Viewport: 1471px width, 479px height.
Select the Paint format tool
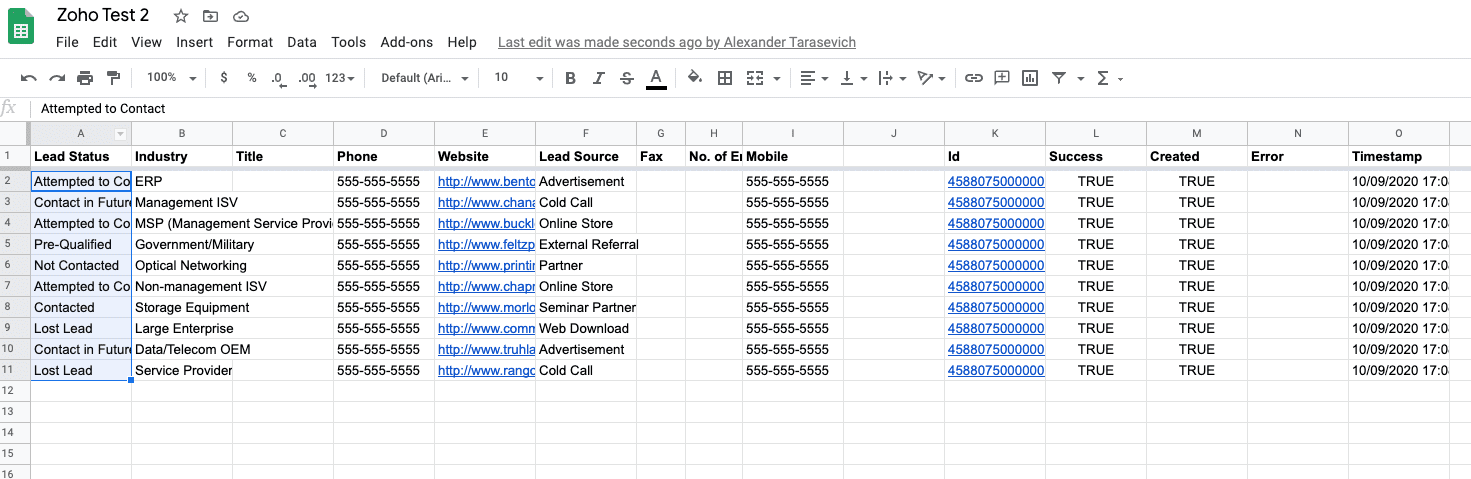click(x=113, y=78)
